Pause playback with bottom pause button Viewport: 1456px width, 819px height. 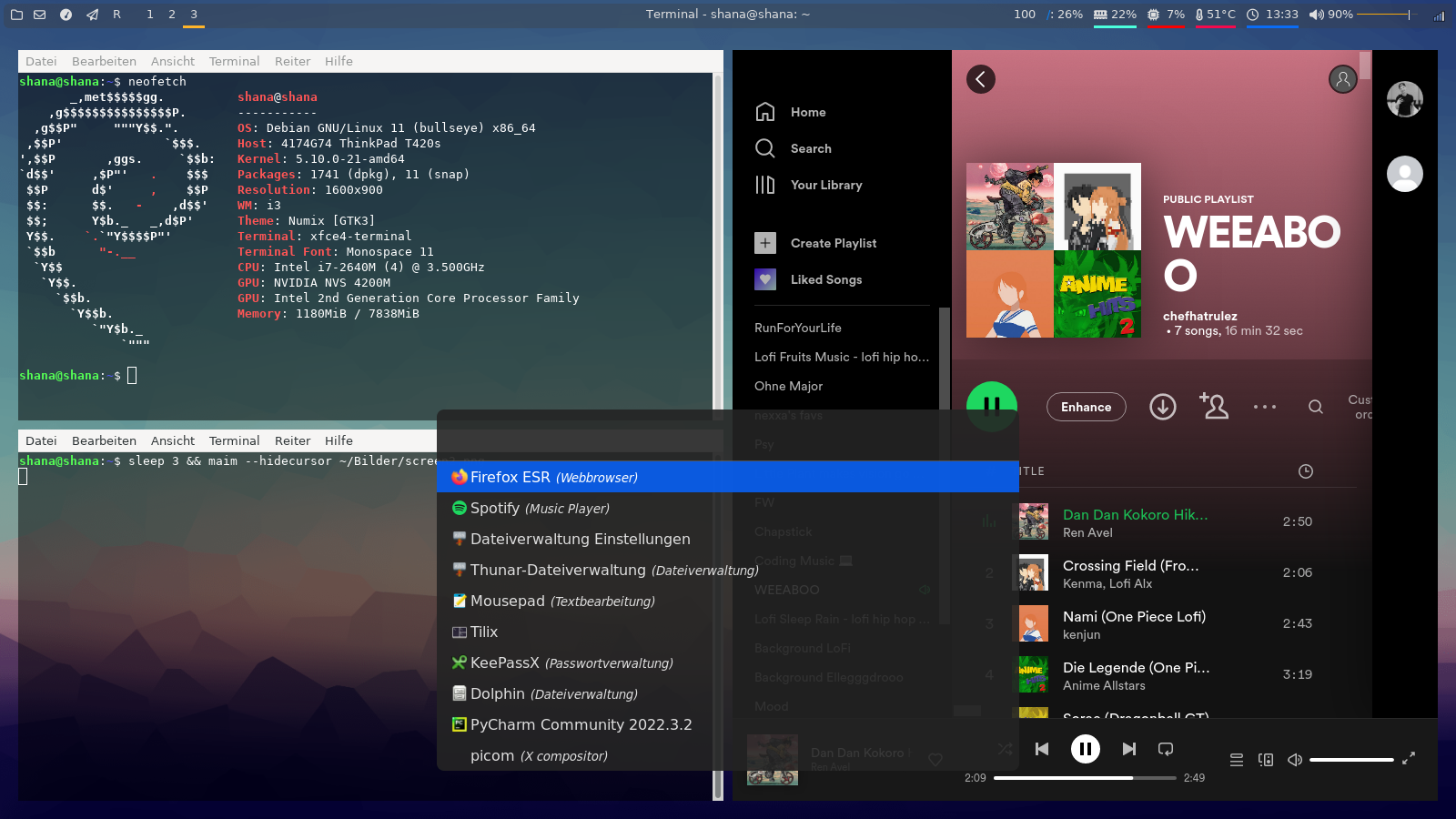[1086, 749]
